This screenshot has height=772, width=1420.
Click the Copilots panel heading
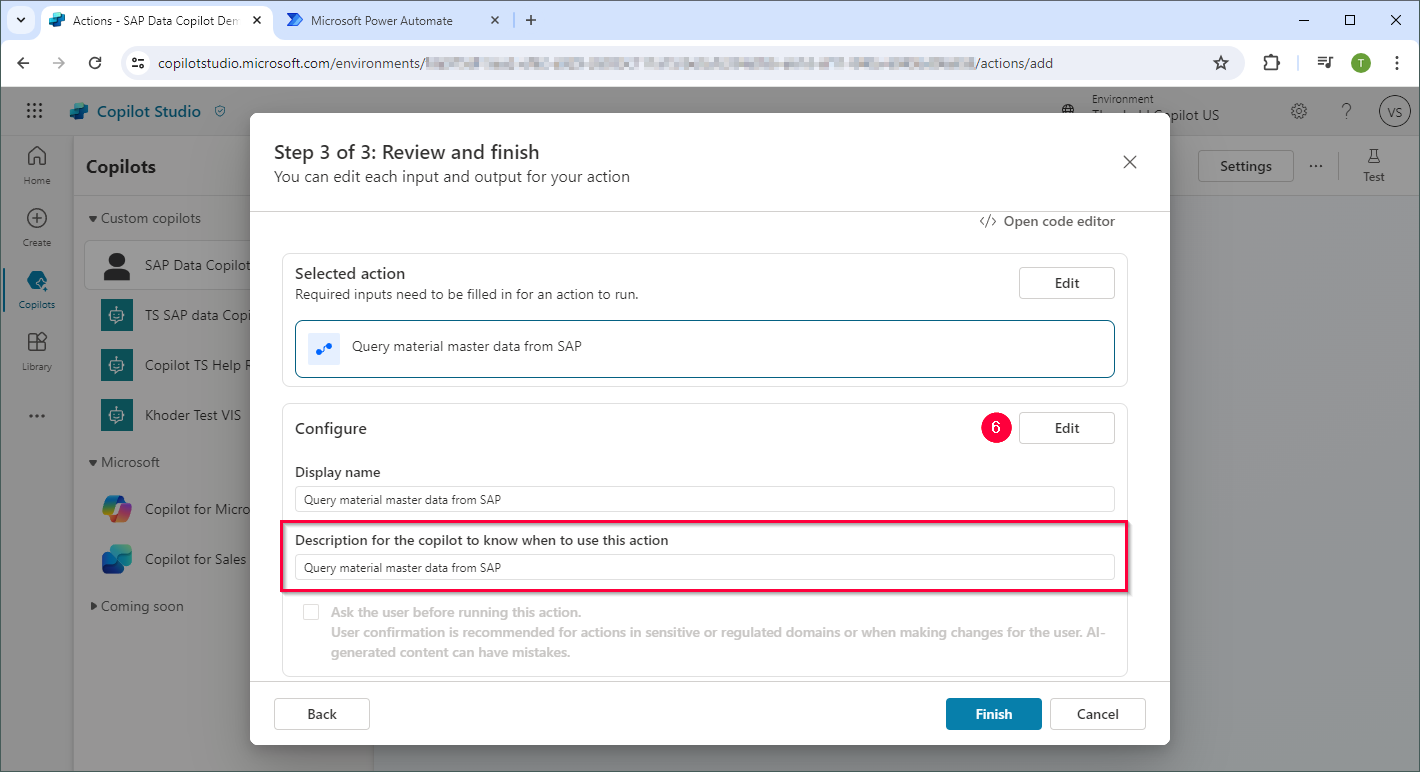point(121,167)
